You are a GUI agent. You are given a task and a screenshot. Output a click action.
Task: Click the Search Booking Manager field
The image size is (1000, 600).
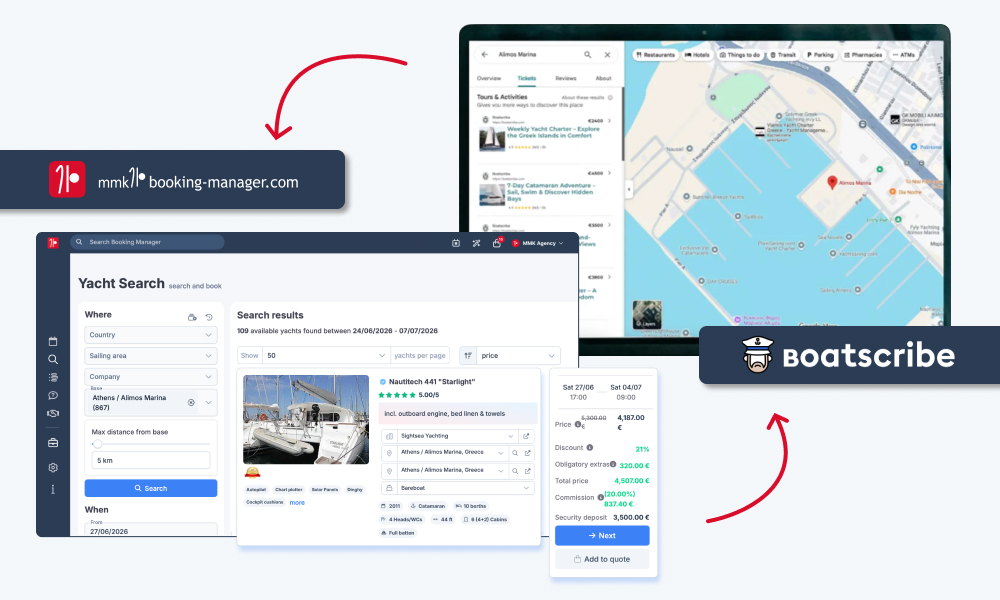click(150, 242)
